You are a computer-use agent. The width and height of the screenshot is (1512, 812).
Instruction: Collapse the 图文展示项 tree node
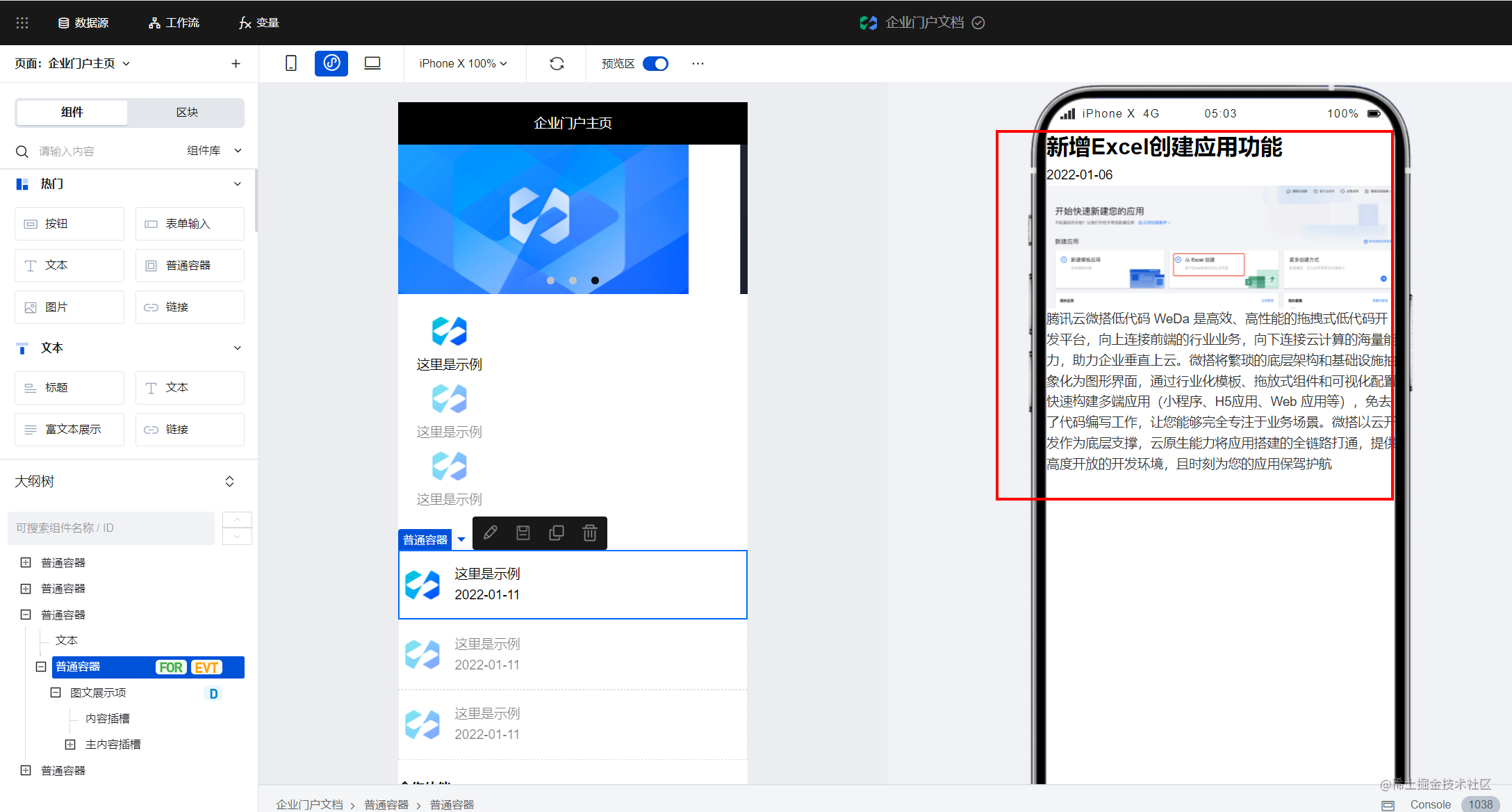[x=56, y=692]
